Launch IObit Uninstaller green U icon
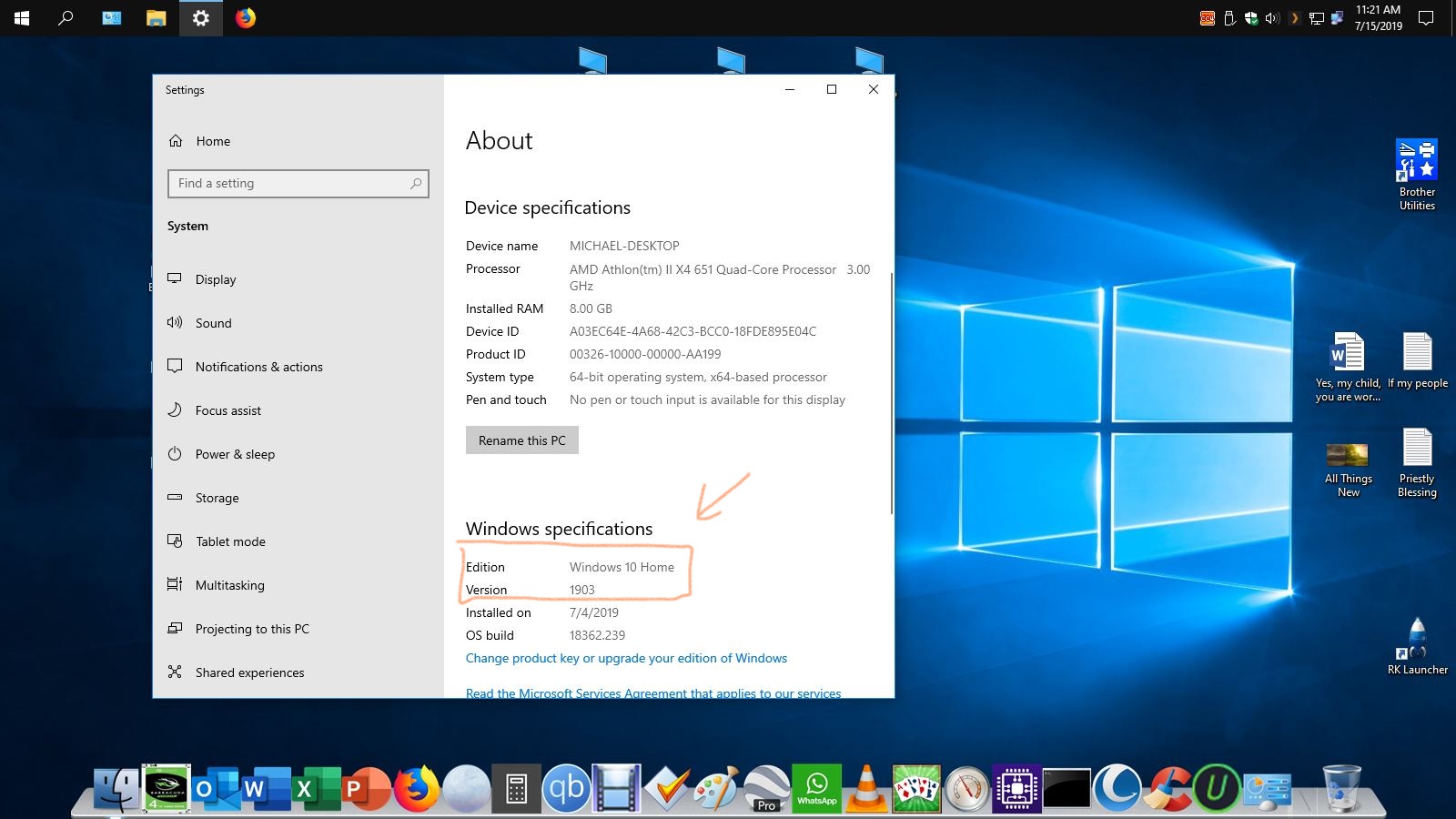 coord(1217,788)
